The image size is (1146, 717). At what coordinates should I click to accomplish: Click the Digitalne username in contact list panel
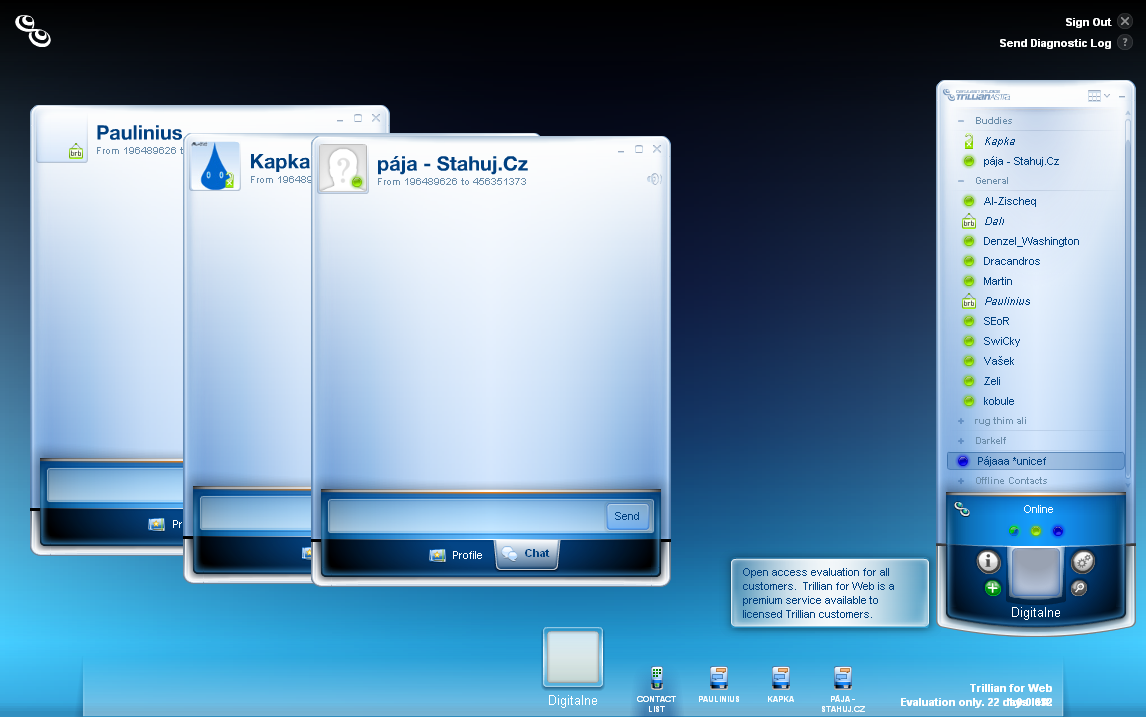1035,612
